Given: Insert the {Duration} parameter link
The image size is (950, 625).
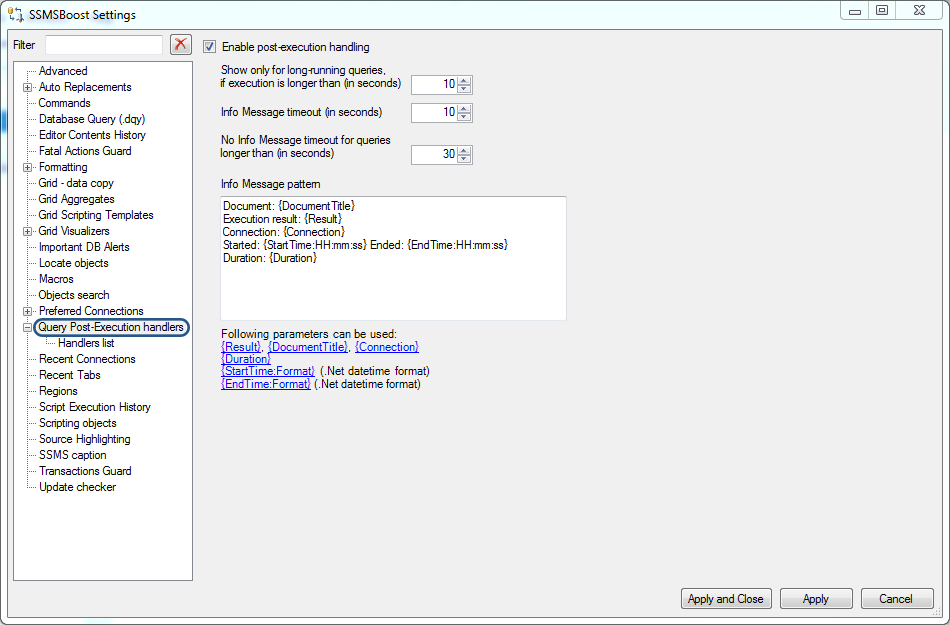Looking at the screenshot, I should (246, 359).
